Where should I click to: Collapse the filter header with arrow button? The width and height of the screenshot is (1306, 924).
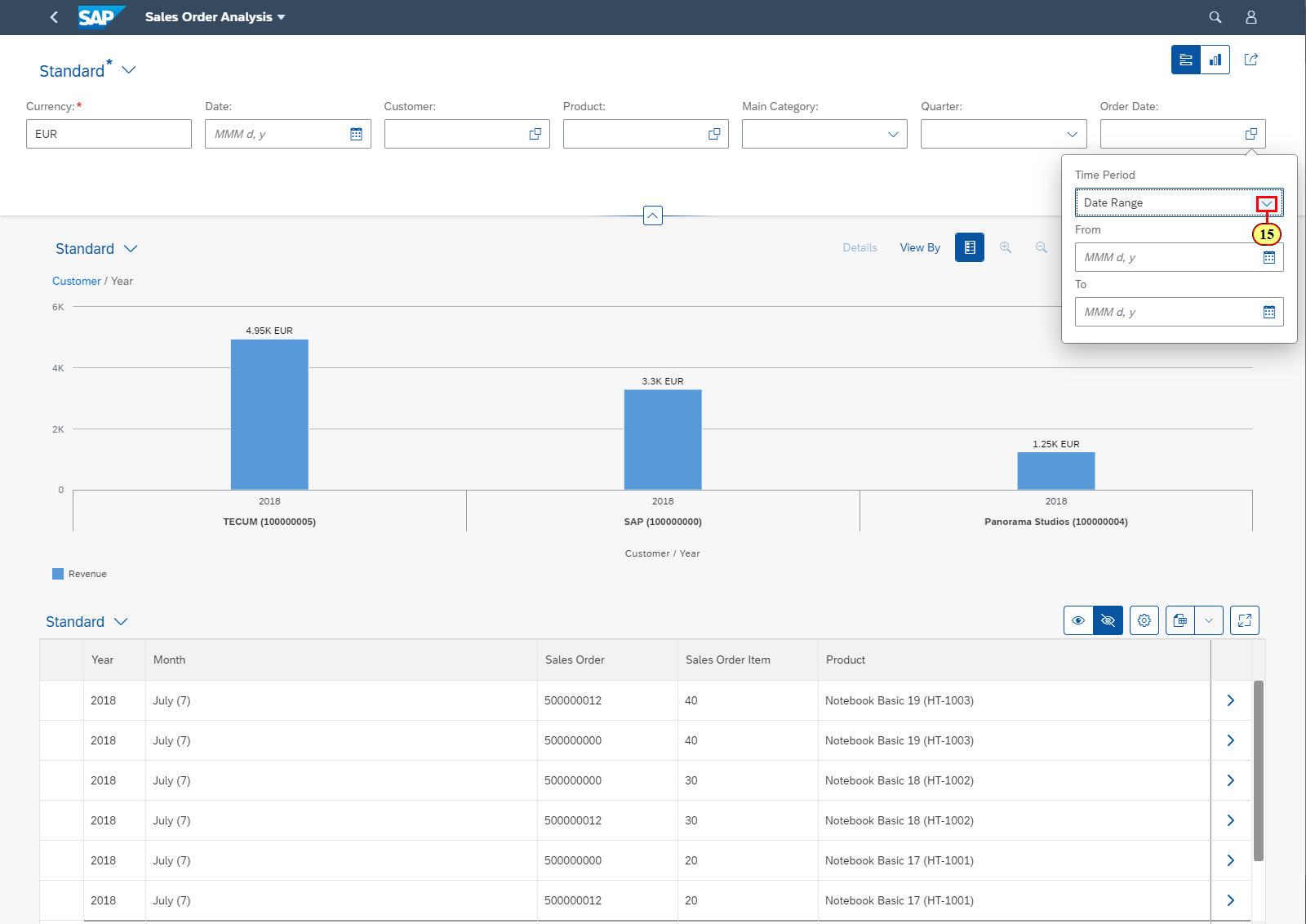coord(653,215)
